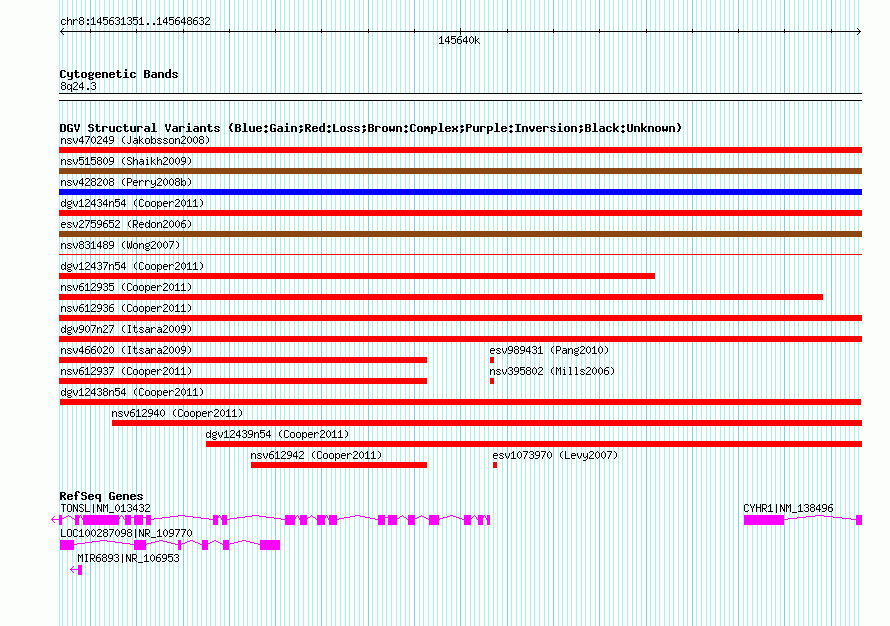The image size is (890, 626).
Task: Select the brown complex bar for nsv515809
Action: (x=460, y=171)
